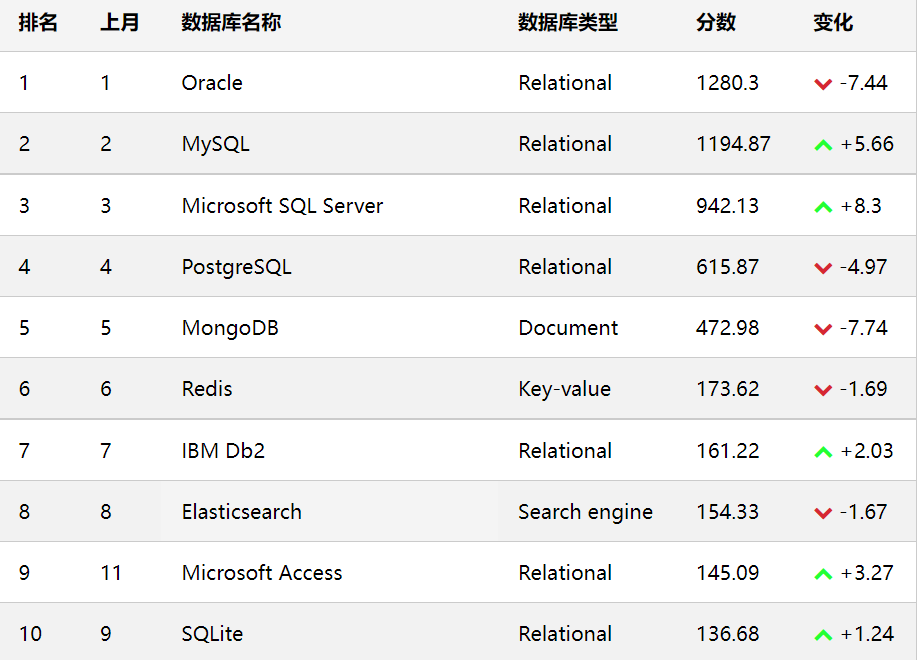Viewport: 917px width, 660px height.
Task: Click the red down arrow in Oracle row
Action: tap(823, 84)
